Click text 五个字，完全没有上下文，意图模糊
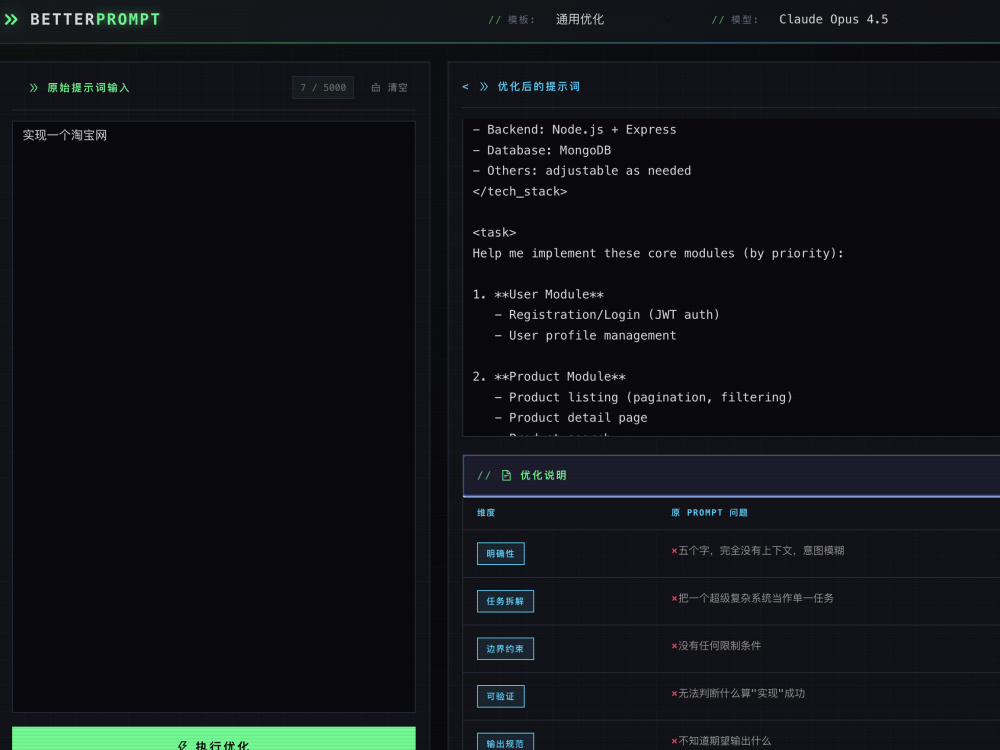This screenshot has width=1000, height=750. click(761, 550)
